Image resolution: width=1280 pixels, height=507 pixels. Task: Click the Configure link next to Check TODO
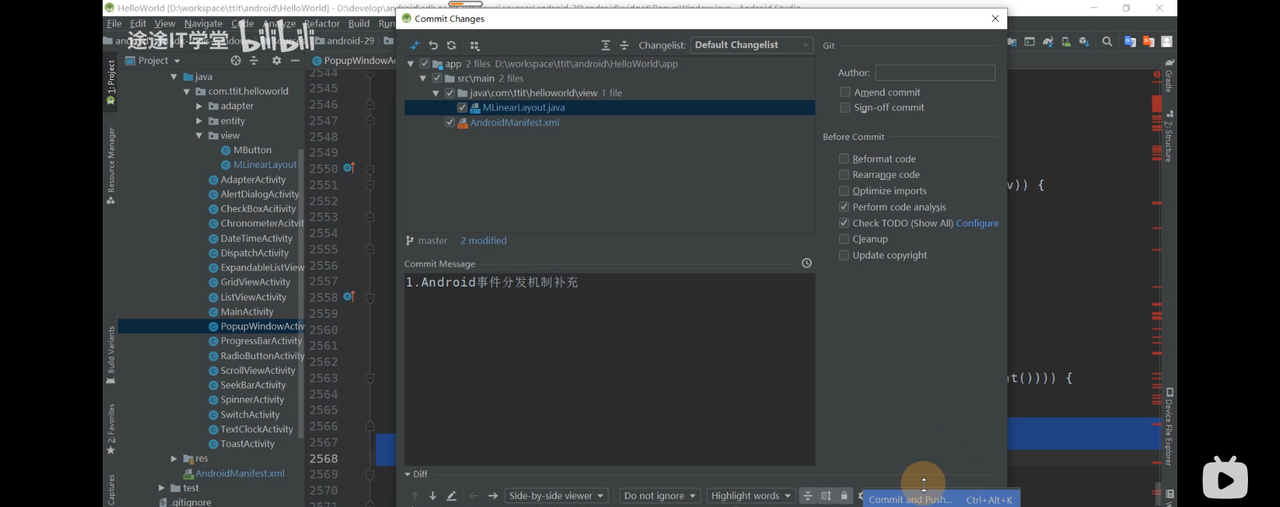coord(977,223)
